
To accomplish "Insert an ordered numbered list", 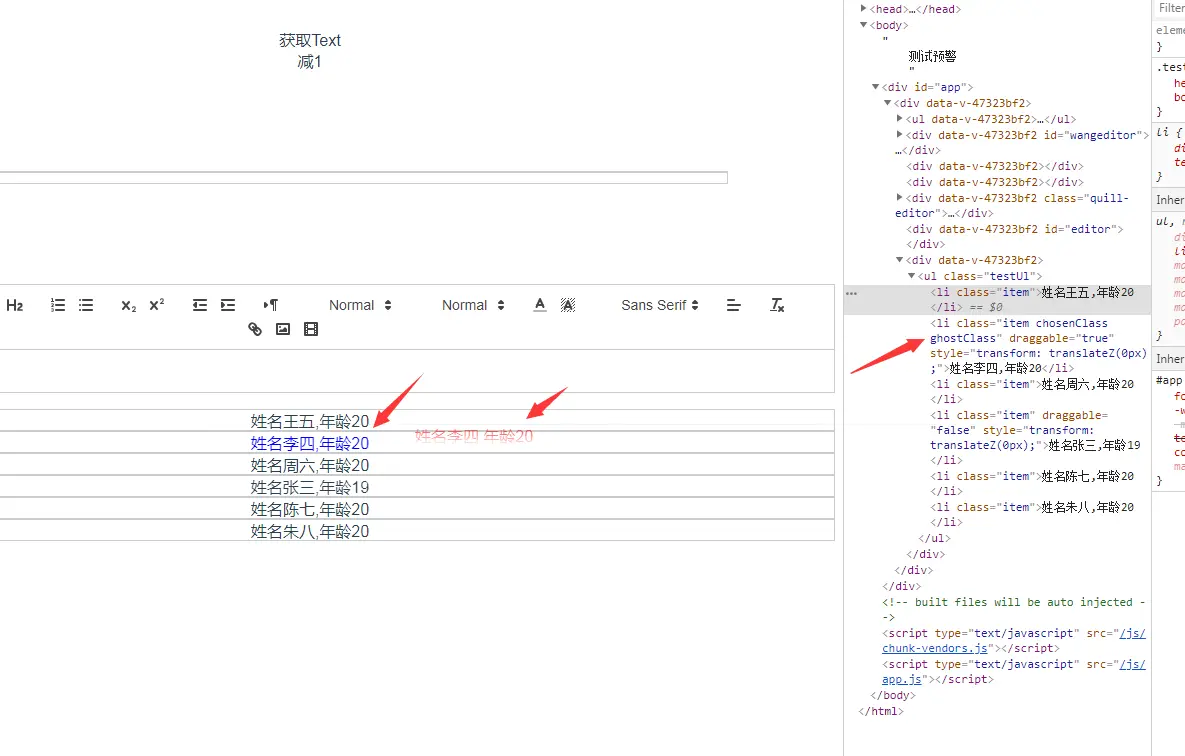I will pyautogui.click(x=57, y=305).
